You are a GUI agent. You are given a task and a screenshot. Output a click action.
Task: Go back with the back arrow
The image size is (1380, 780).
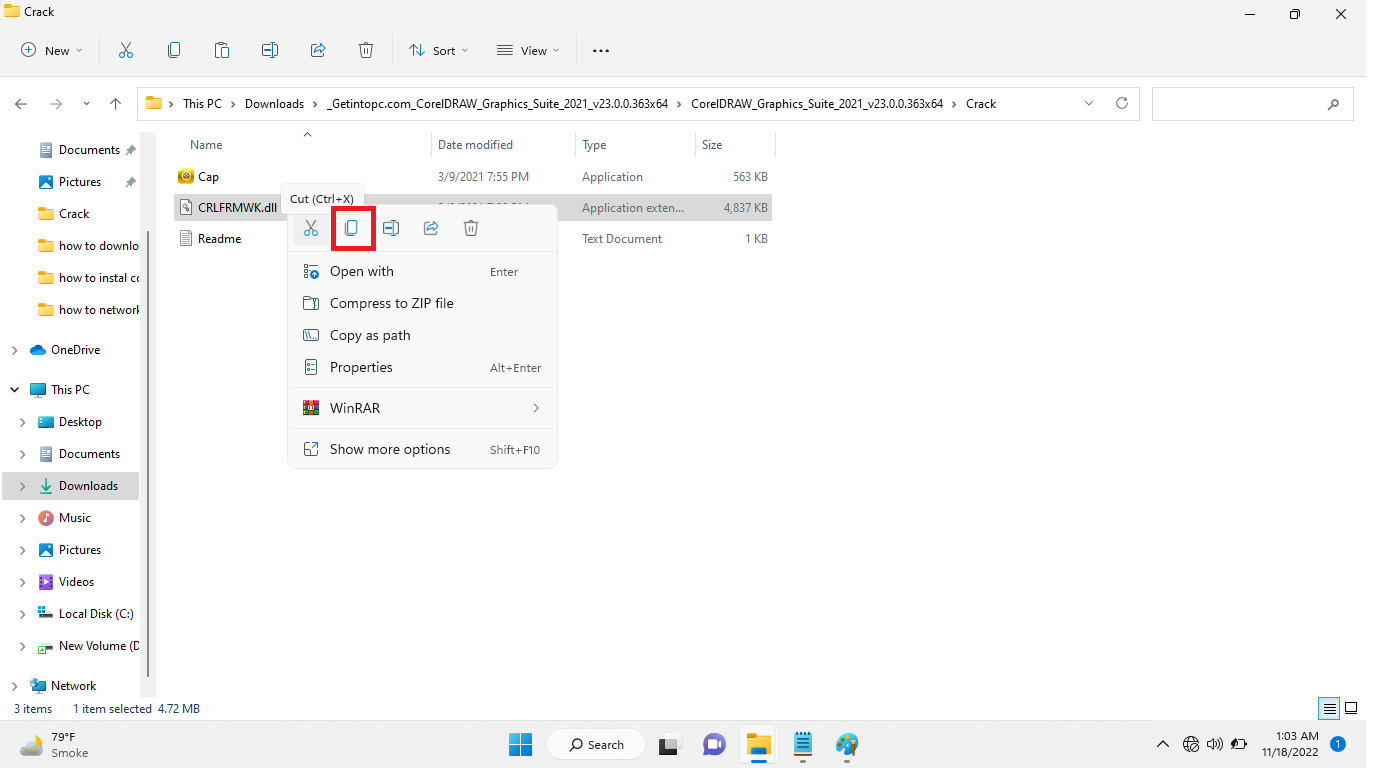pyautogui.click(x=21, y=103)
